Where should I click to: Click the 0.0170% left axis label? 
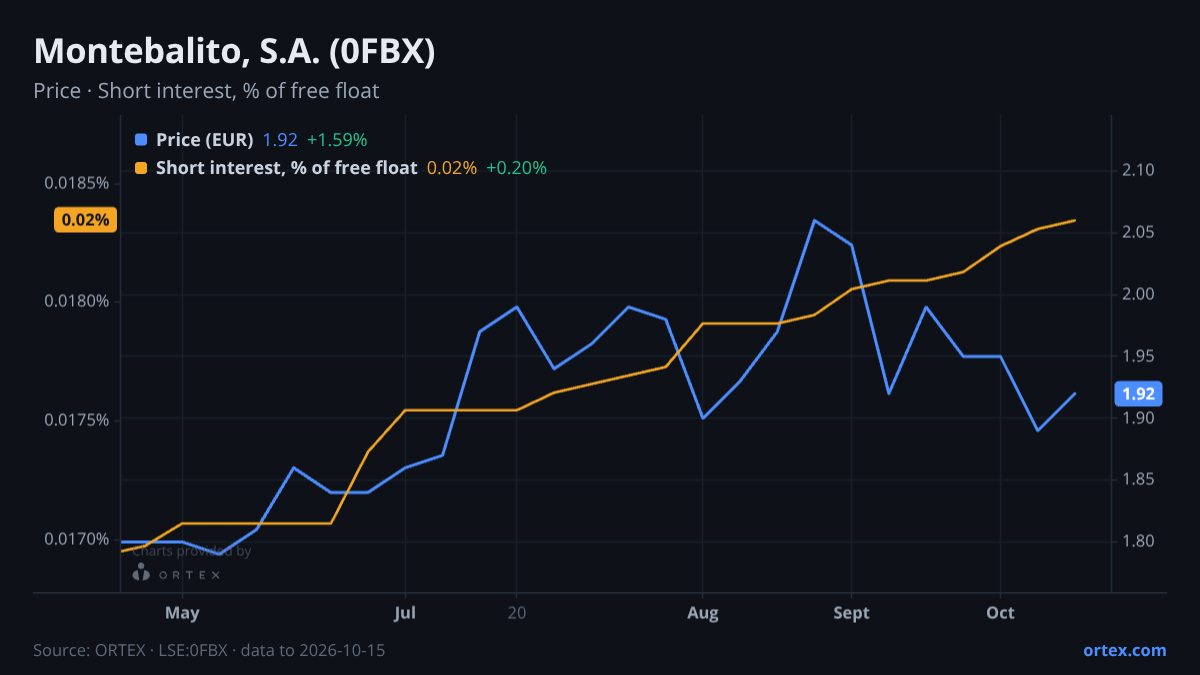pyautogui.click(x=76, y=539)
